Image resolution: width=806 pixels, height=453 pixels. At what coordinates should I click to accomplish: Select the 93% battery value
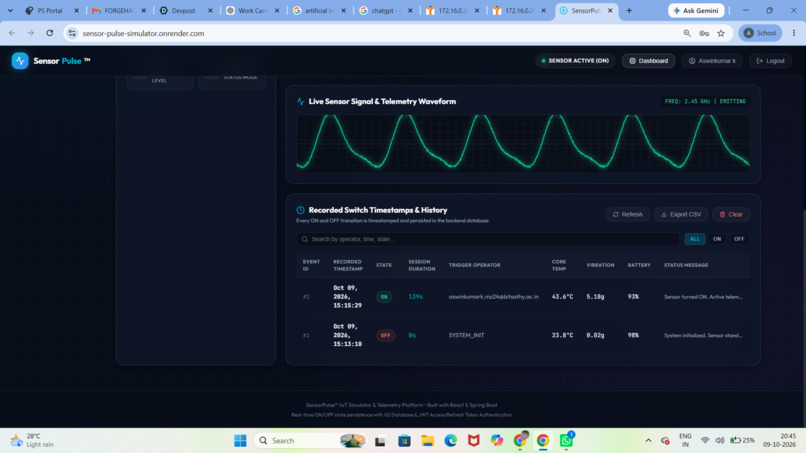[633, 297]
